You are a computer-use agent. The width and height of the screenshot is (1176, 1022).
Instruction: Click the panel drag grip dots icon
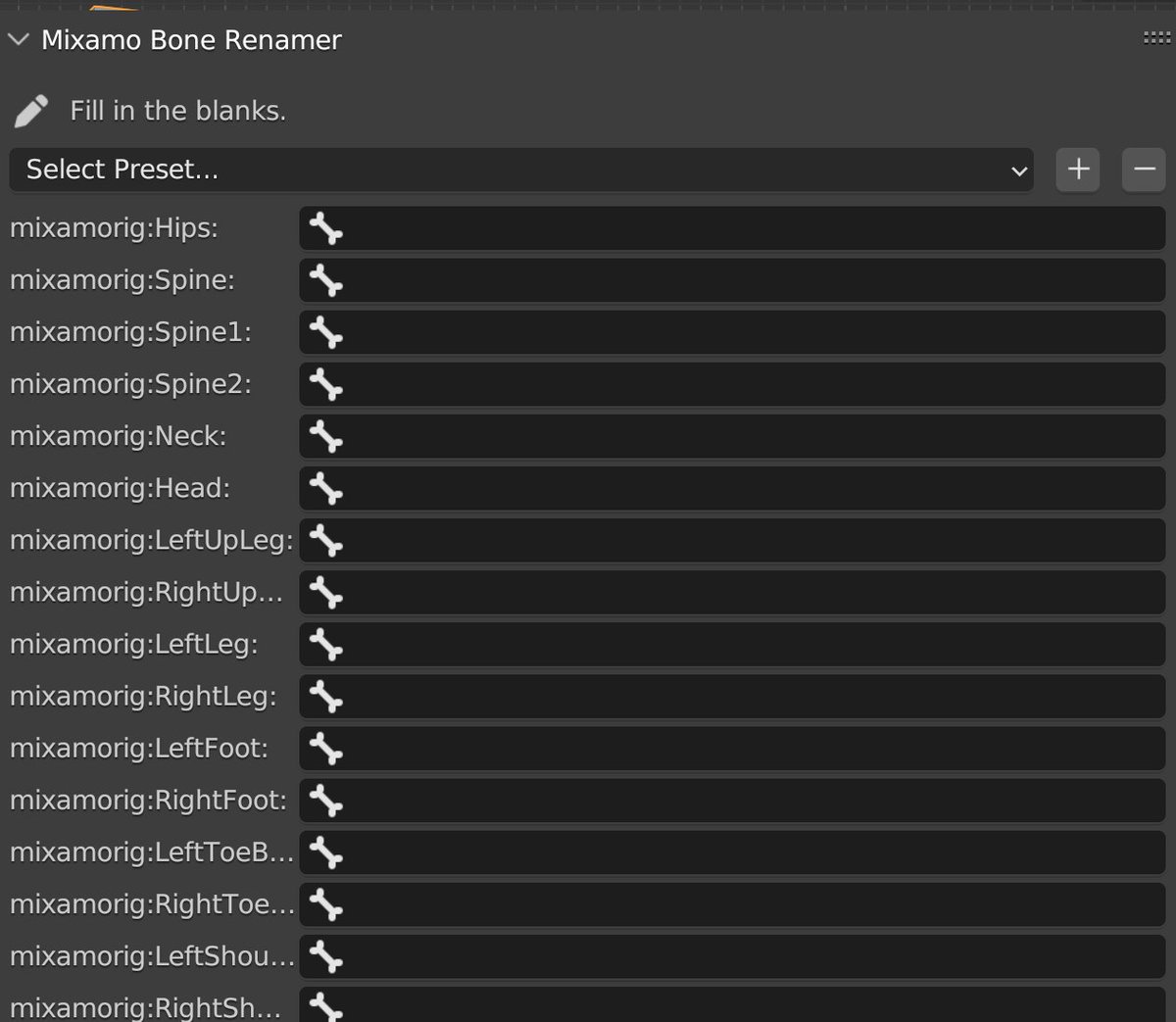point(1156,38)
